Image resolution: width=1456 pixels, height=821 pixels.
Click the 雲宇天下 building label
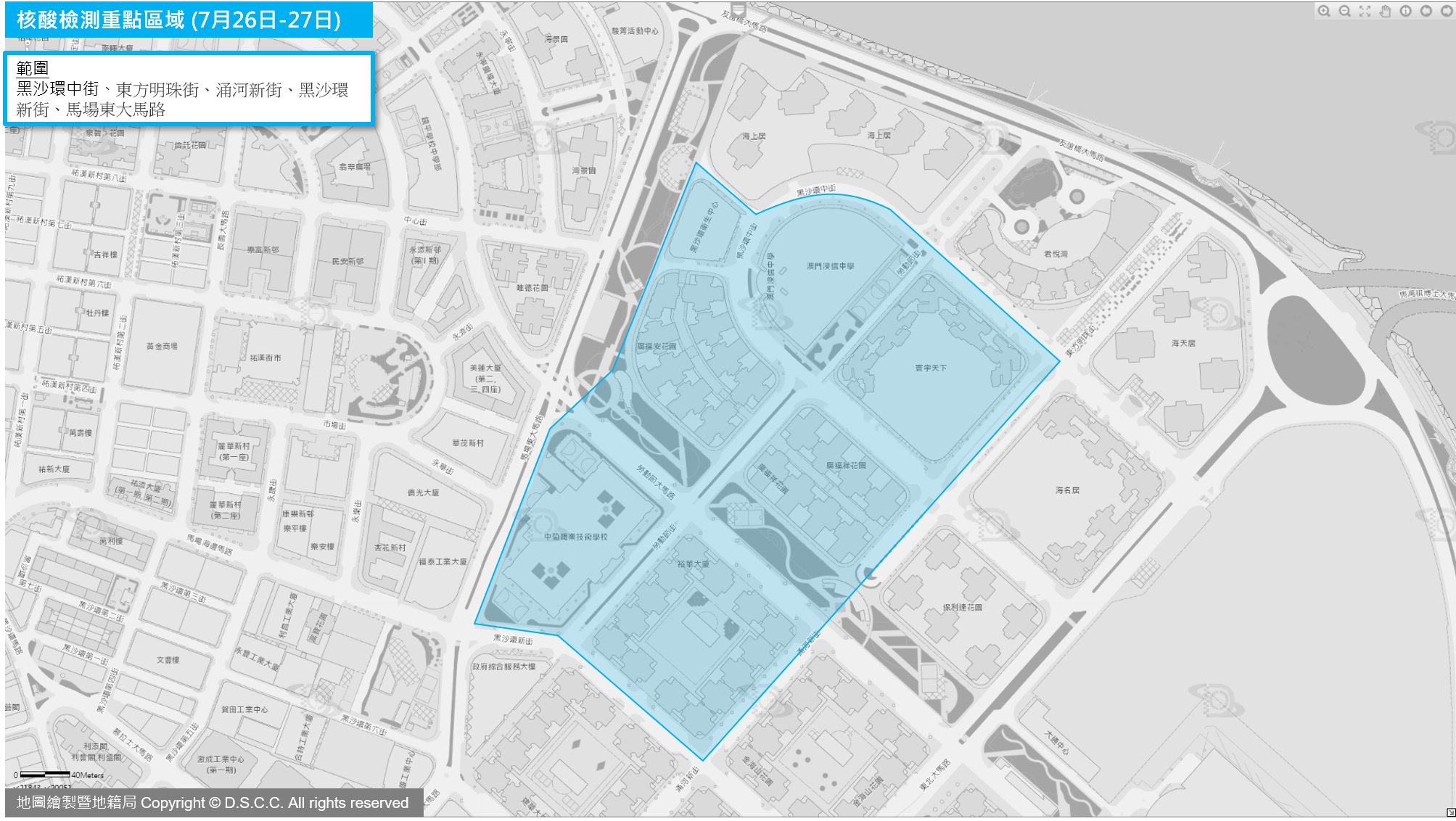pyautogui.click(x=930, y=368)
